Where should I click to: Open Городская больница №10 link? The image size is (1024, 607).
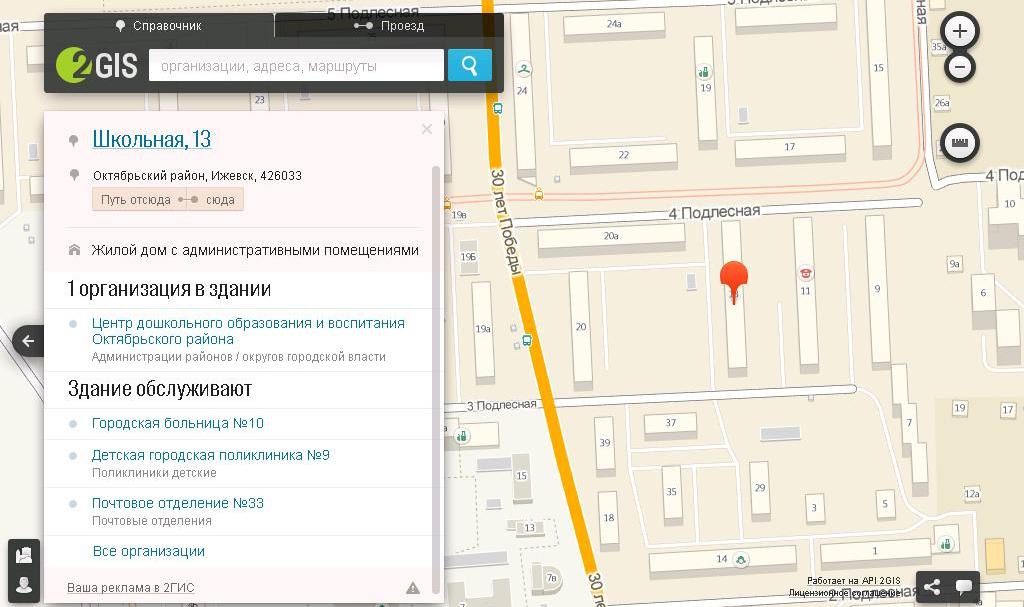(x=178, y=423)
